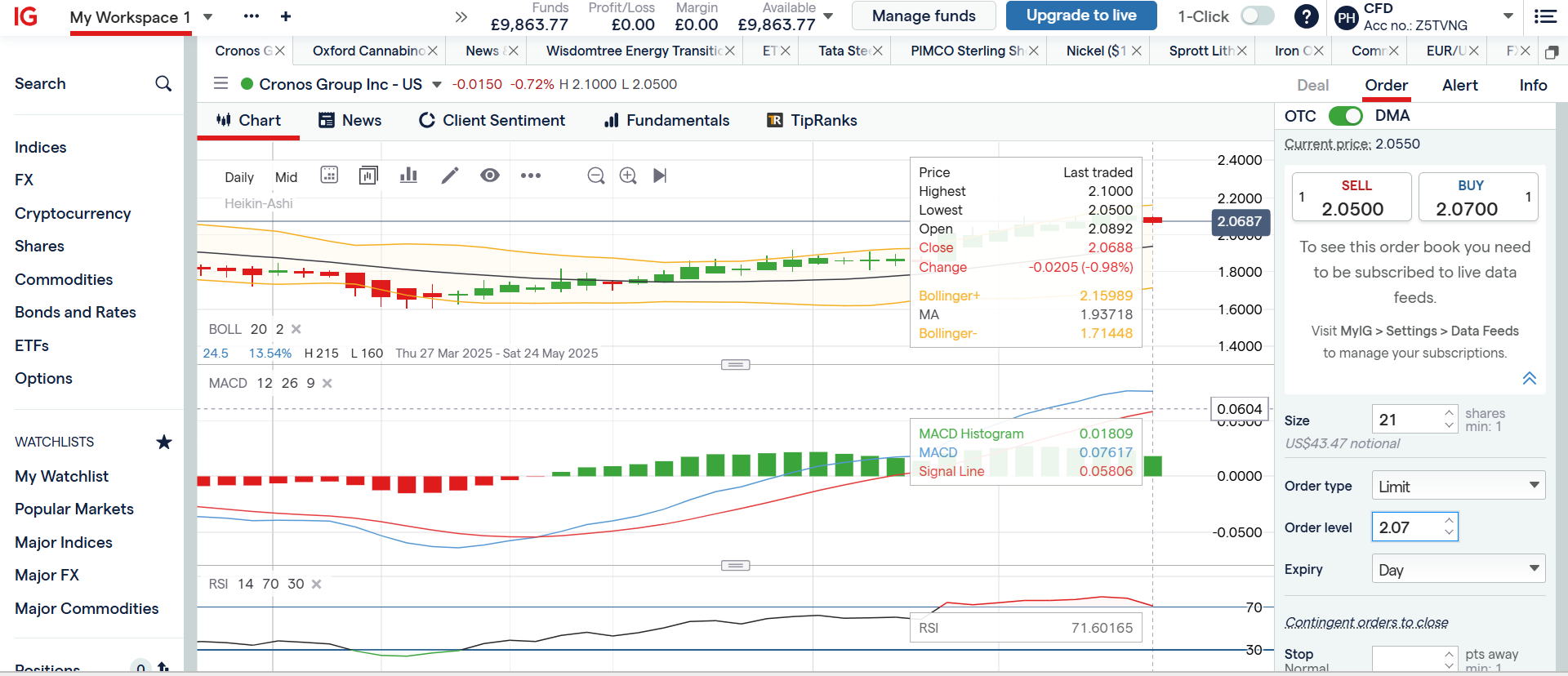The image size is (1568, 676).
Task: Add a new workspace with plus icon
Action: click(286, 16)
